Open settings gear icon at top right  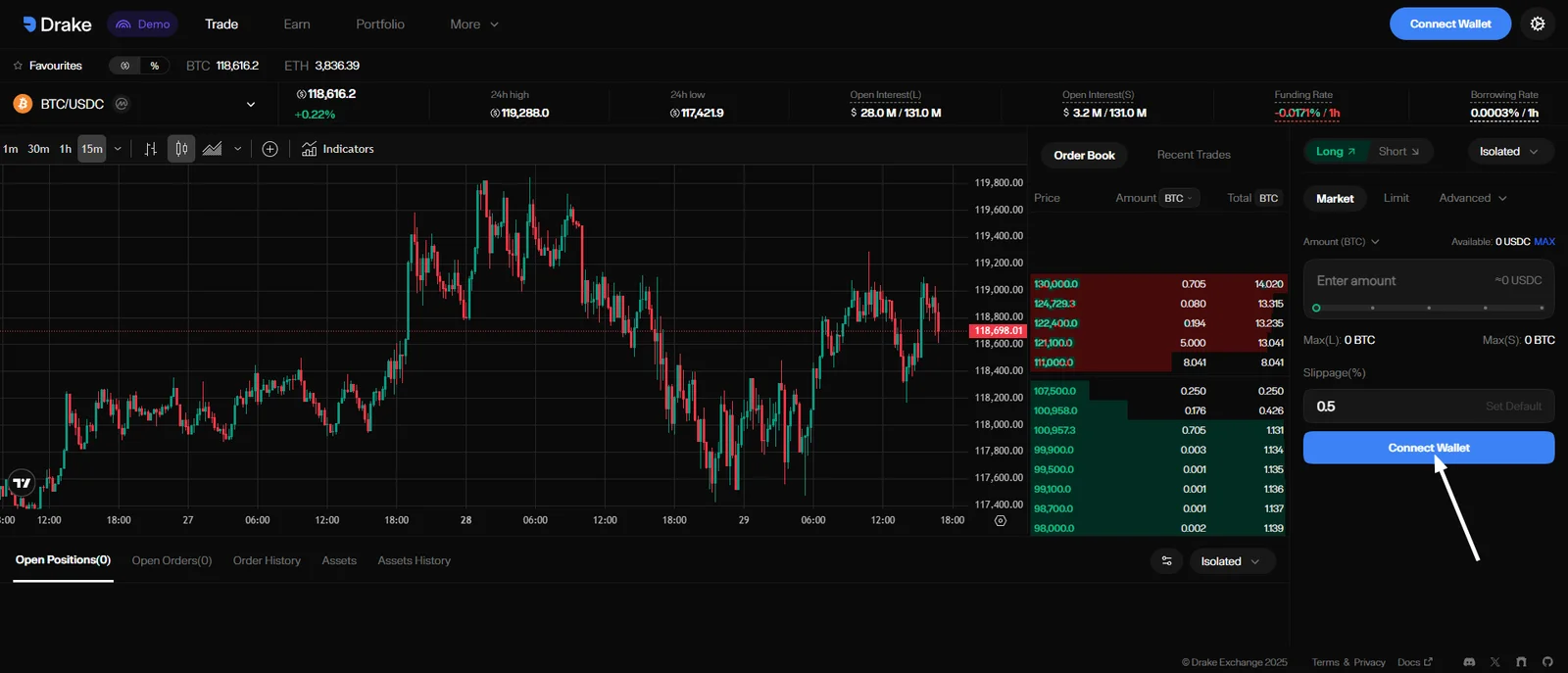(x=1537, y=24)
